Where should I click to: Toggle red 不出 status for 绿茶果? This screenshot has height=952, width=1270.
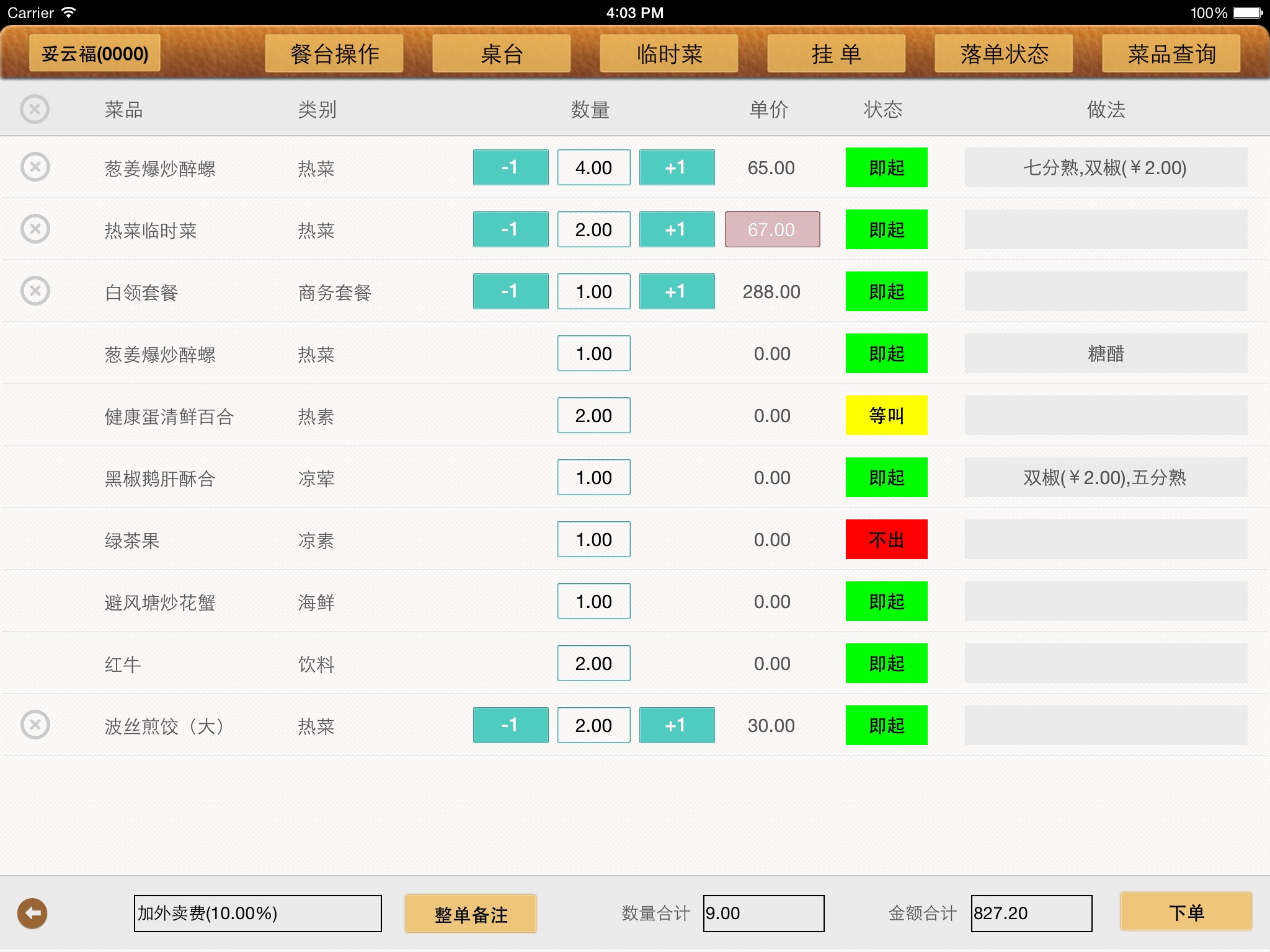[x=887, y=539]
